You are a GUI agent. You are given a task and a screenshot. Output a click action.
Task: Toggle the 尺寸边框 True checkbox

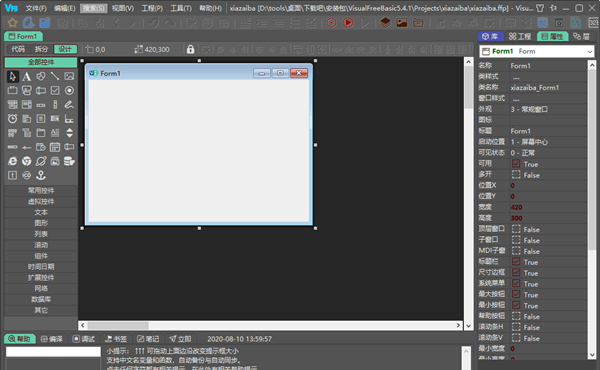click(516, 273)
